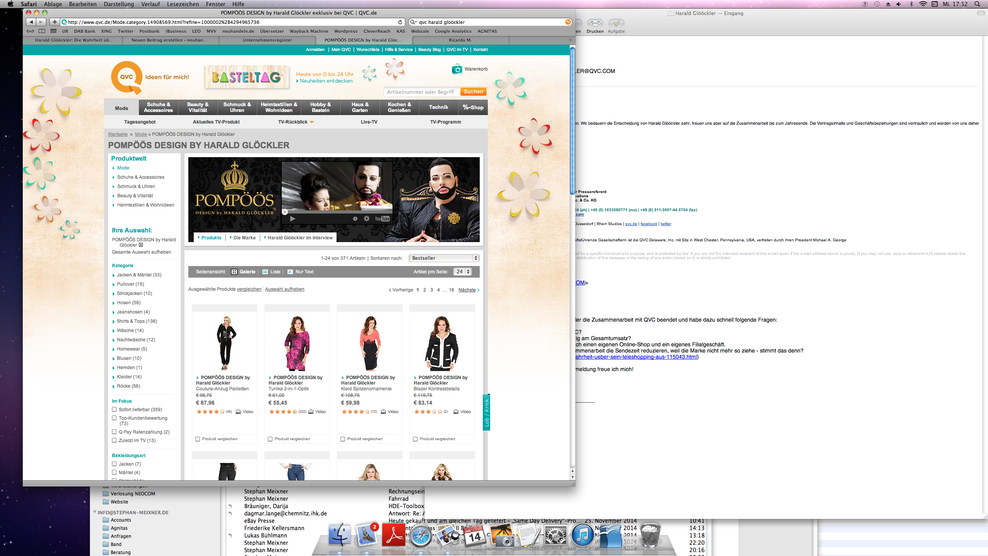Click the Aufgabe toolbar icon in Mail
988x556 pixels.
click(616, 23)
